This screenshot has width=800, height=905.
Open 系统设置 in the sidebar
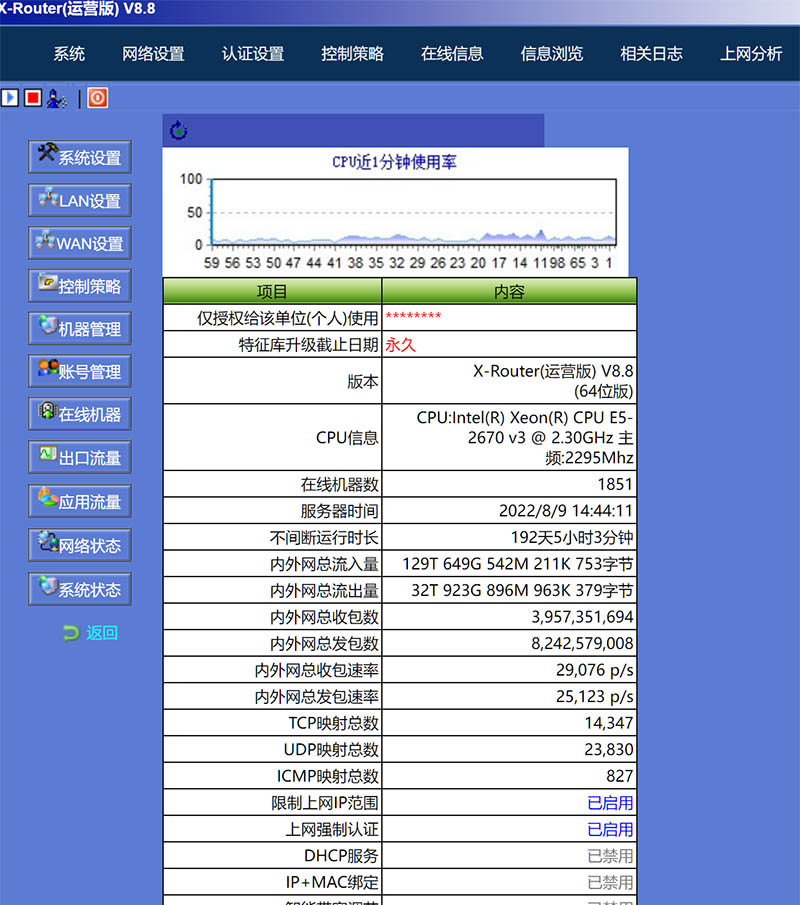[x=79, y=157]
